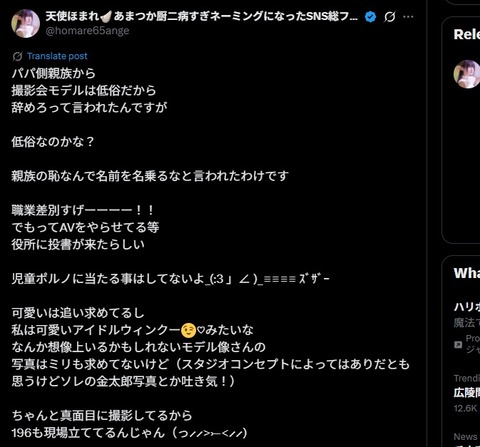Open the News item in sidebar
This screenshot has width=480, height=447.
[x=465, y=436]
